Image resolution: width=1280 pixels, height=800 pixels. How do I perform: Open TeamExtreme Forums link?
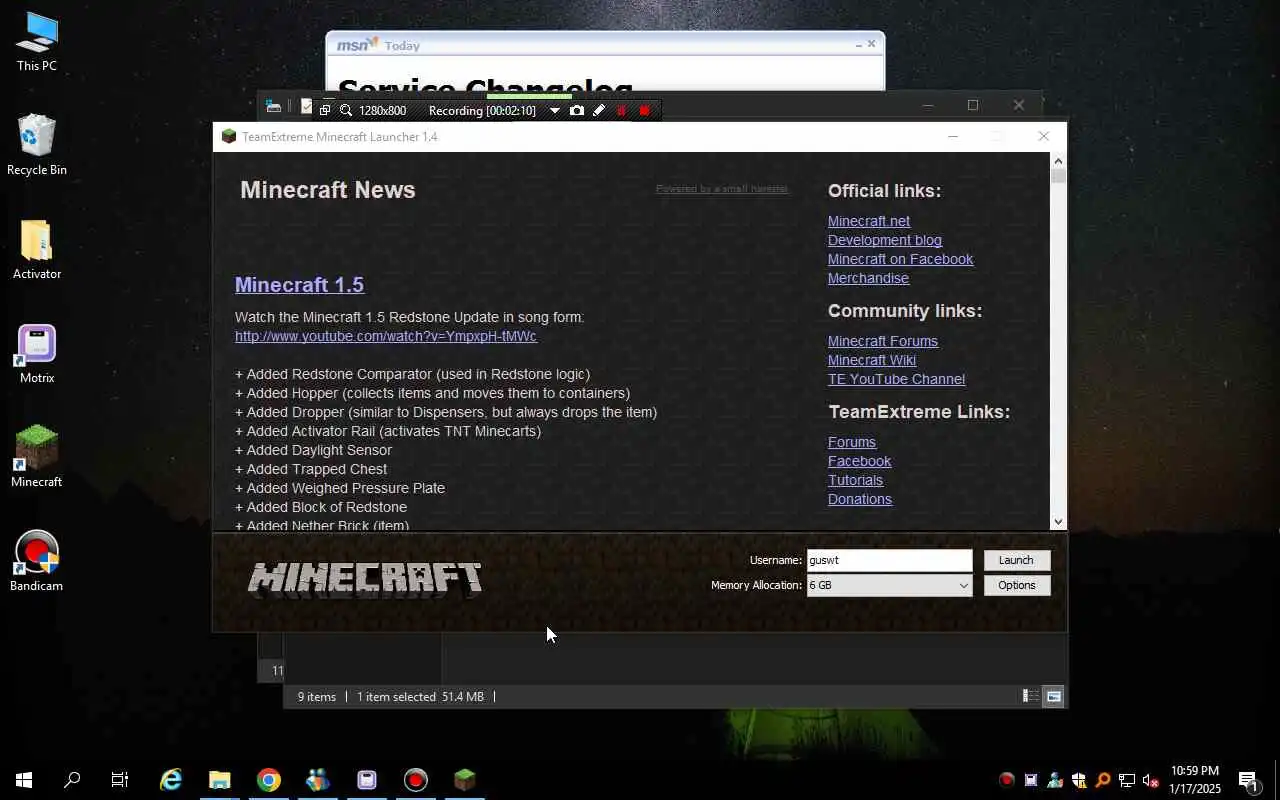[x=852, y=442]
